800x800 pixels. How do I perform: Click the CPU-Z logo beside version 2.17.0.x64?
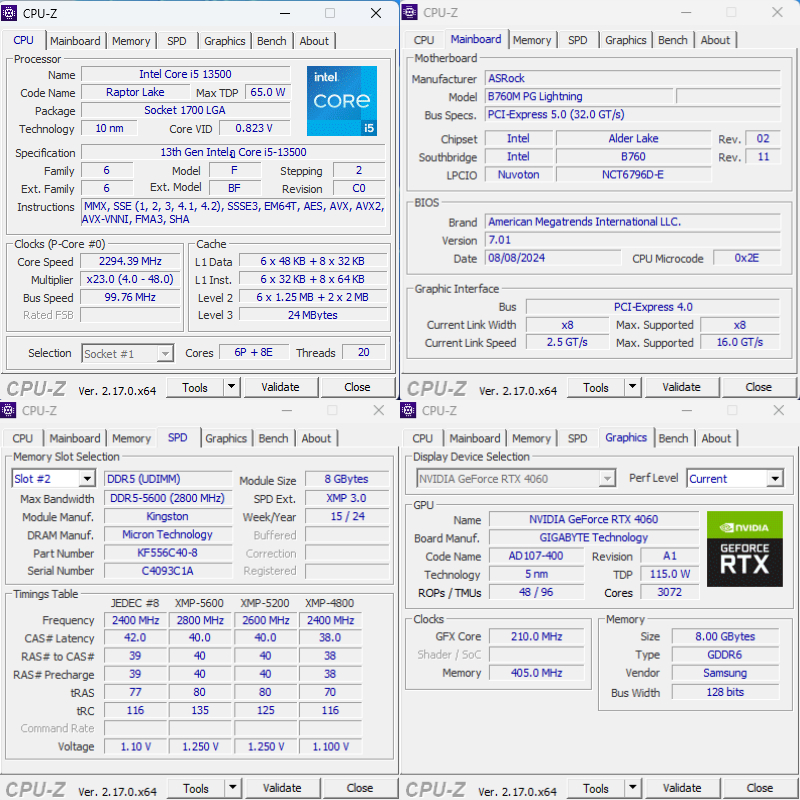[x=435, y=788]
